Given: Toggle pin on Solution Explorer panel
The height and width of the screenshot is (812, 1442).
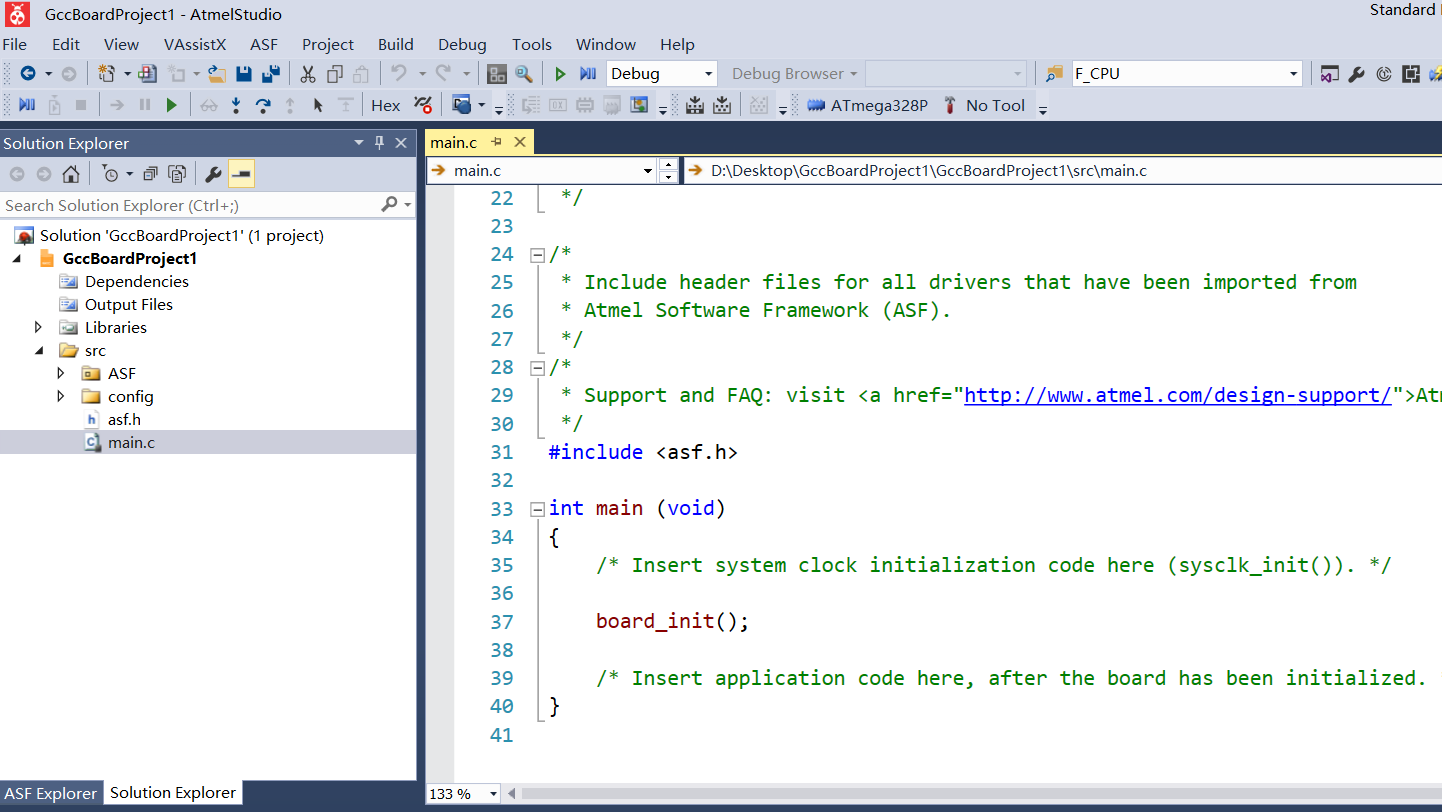Looking at the screenshot, I should click(379, 143).
